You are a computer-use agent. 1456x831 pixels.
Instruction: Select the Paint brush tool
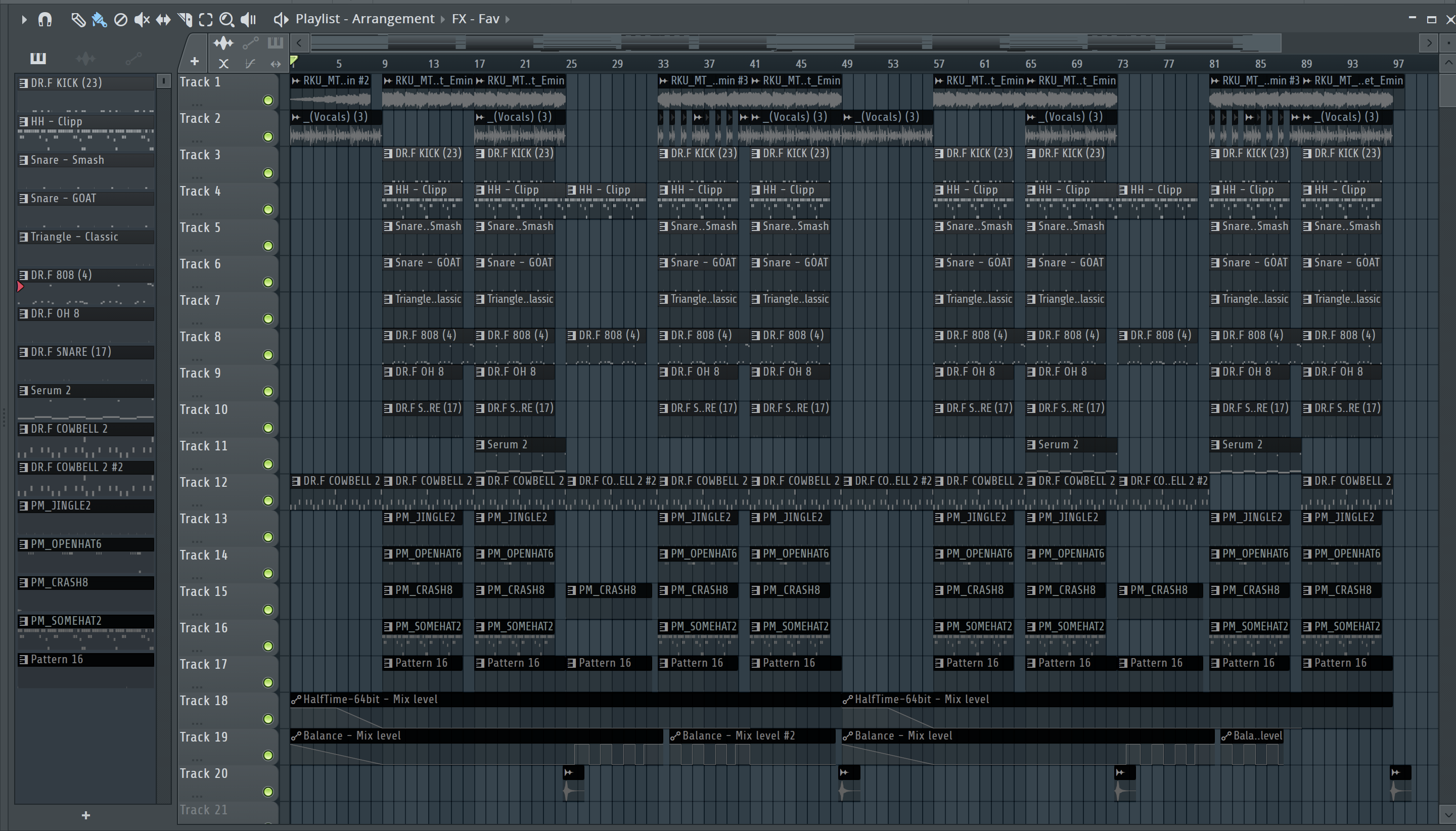(99, 20)
